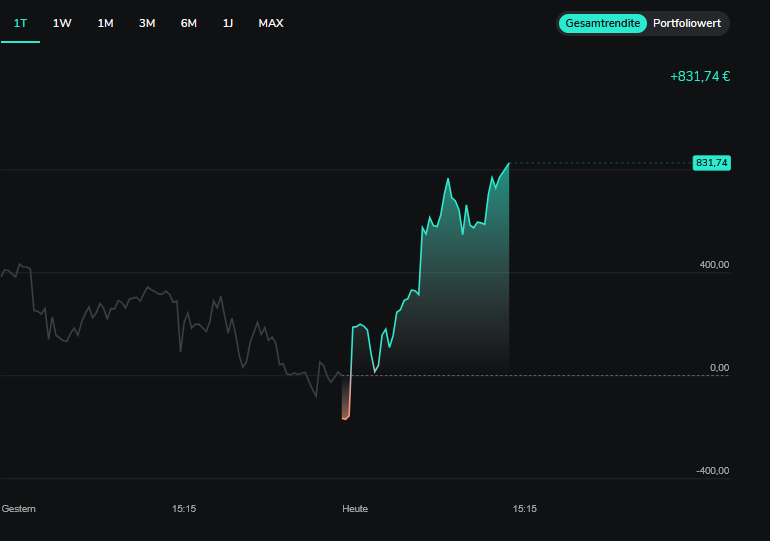Choose the 3M time range tab

tap(147, 23)
